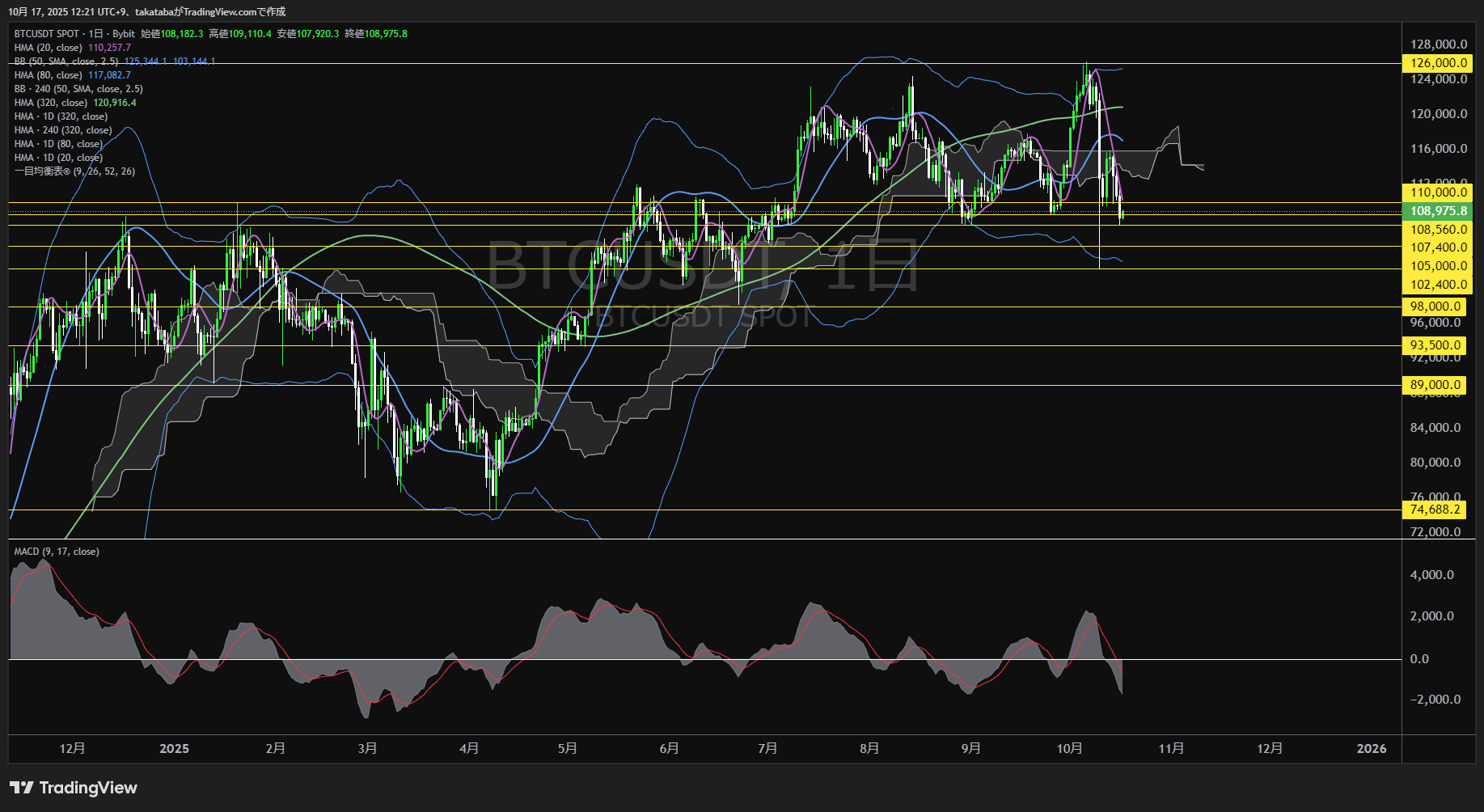Click the 10月 label on time axis
1484x812 pixels.
1069,748
